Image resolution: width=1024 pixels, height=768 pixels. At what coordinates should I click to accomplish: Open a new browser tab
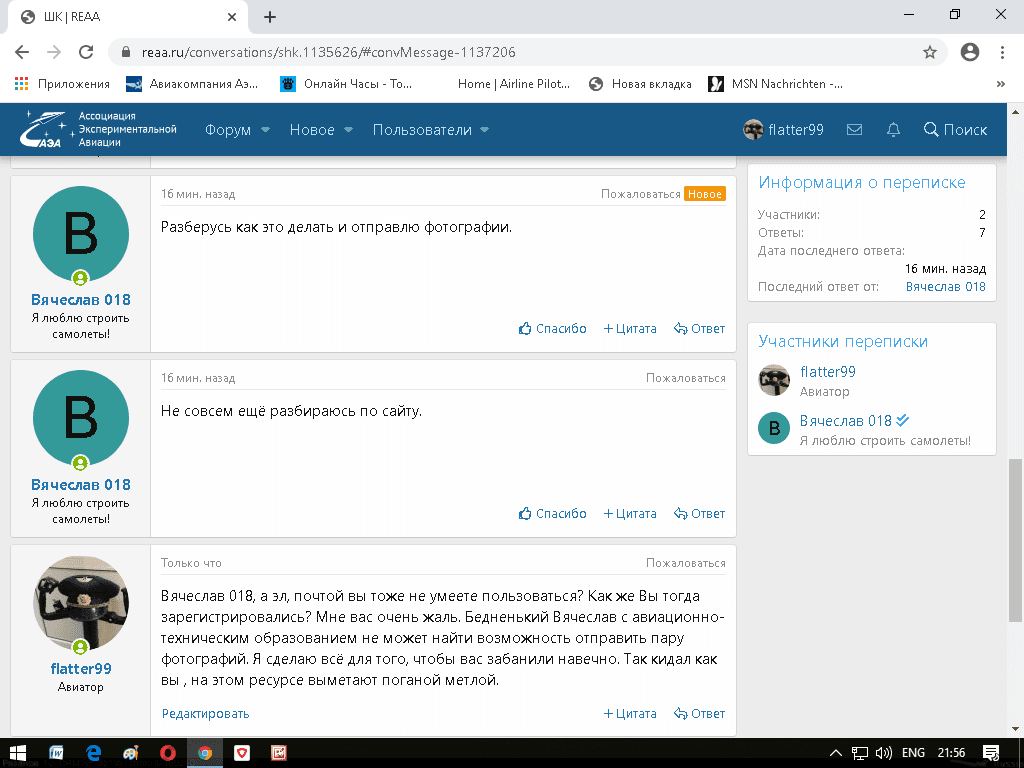tap(270, 17)
